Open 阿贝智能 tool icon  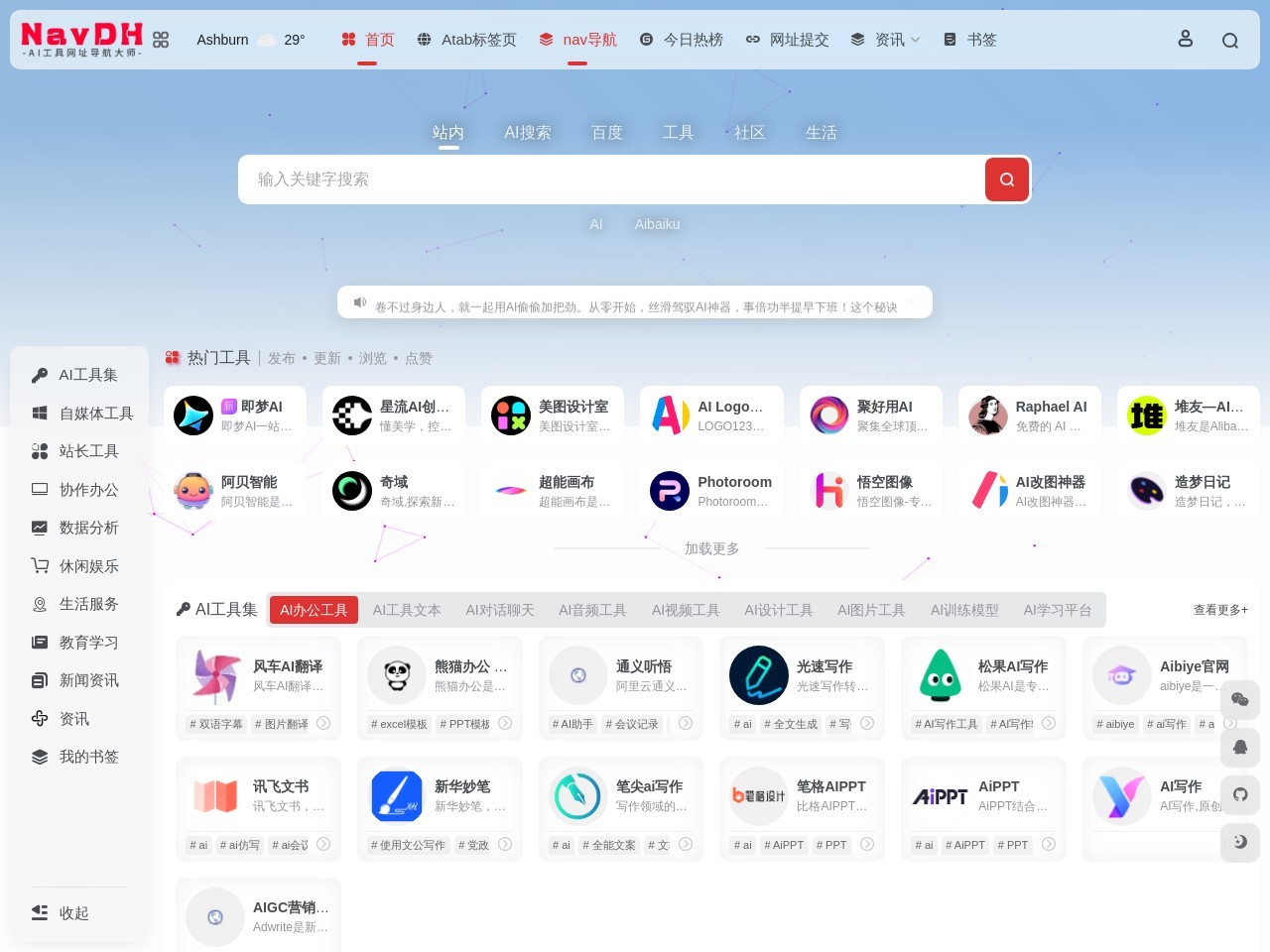pyautogui.click(x=193, y=491)
